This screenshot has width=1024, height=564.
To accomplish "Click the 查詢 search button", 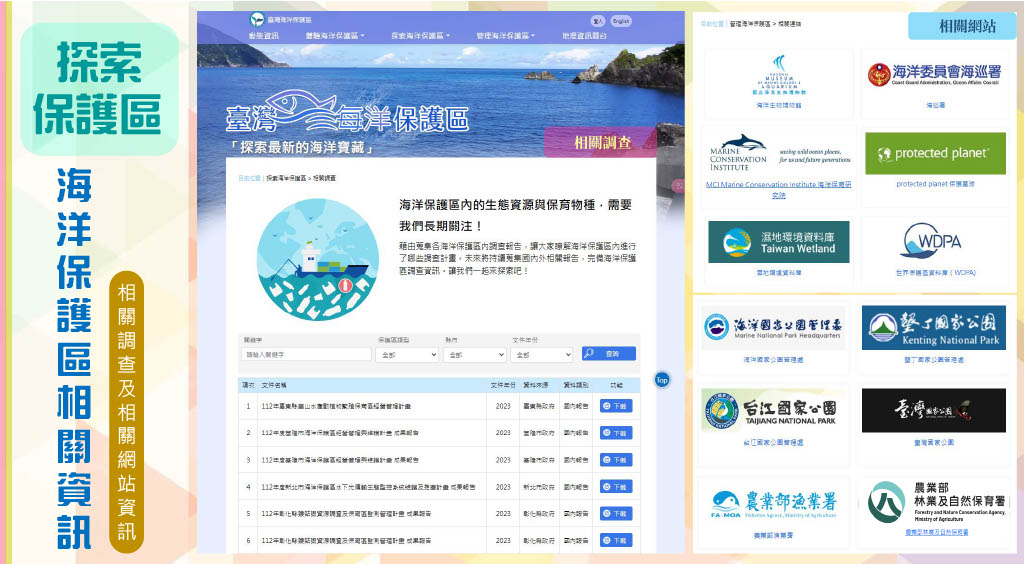I will coord(609,353).
